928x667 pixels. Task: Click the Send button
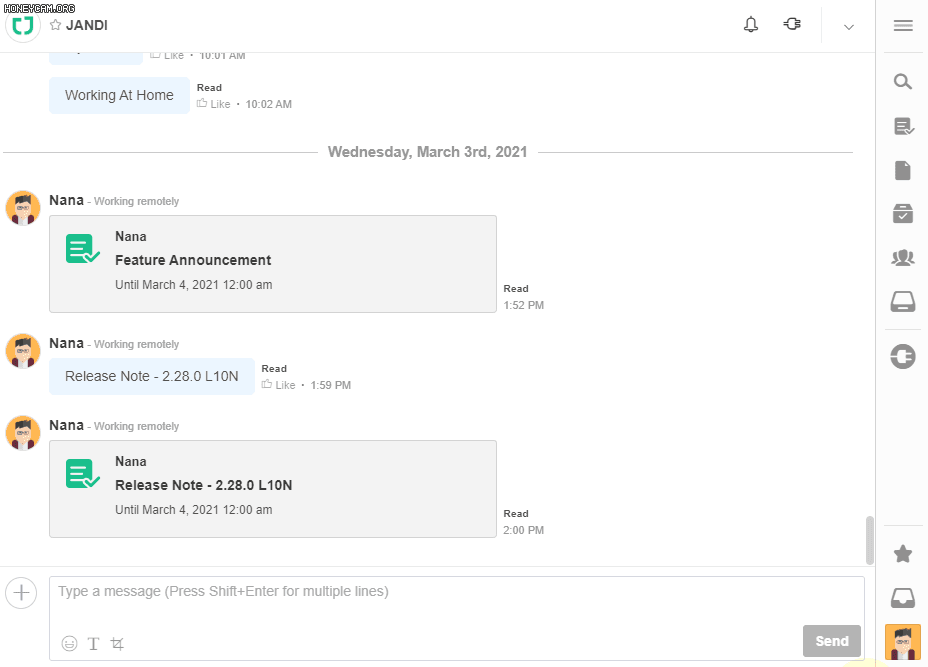832,641
